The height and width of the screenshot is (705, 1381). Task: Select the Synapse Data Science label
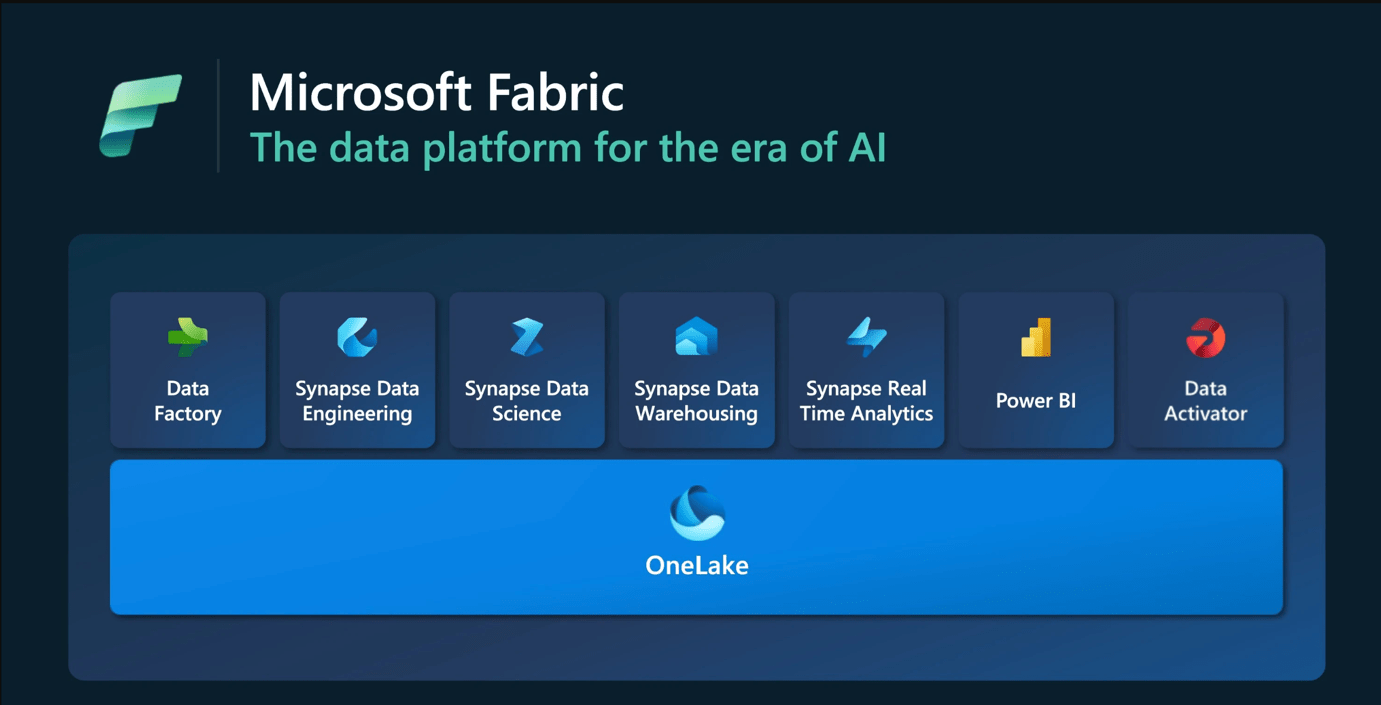(x=527, y=401)
